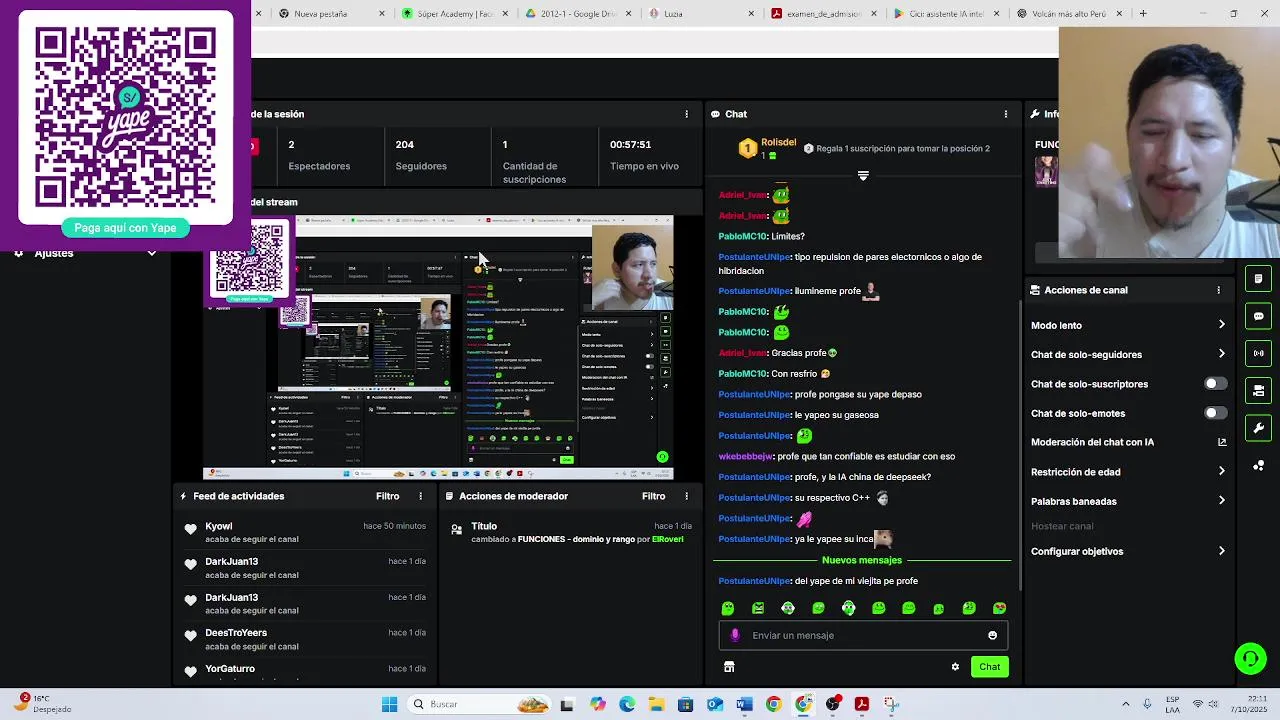Open the channel actions icon in right sidebar
This screenshot has width=1280, height=720.
coord(1258,390)
